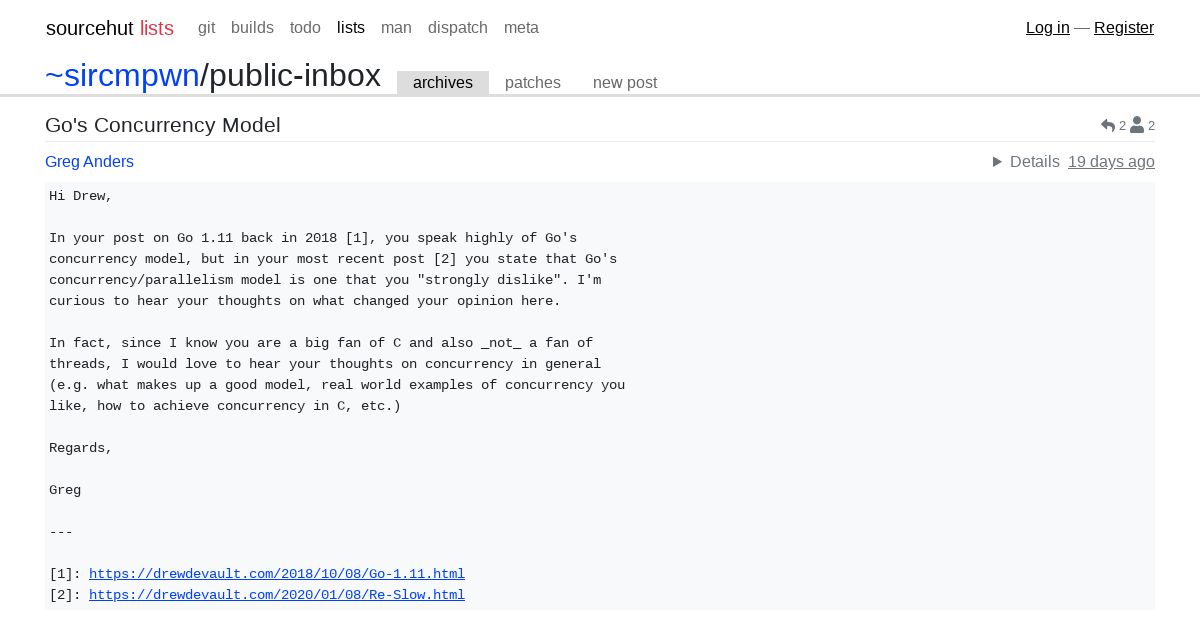This screenshot has height=630, width=1200.
Task: Open the new post tab
Action: (x=625, y=83)
